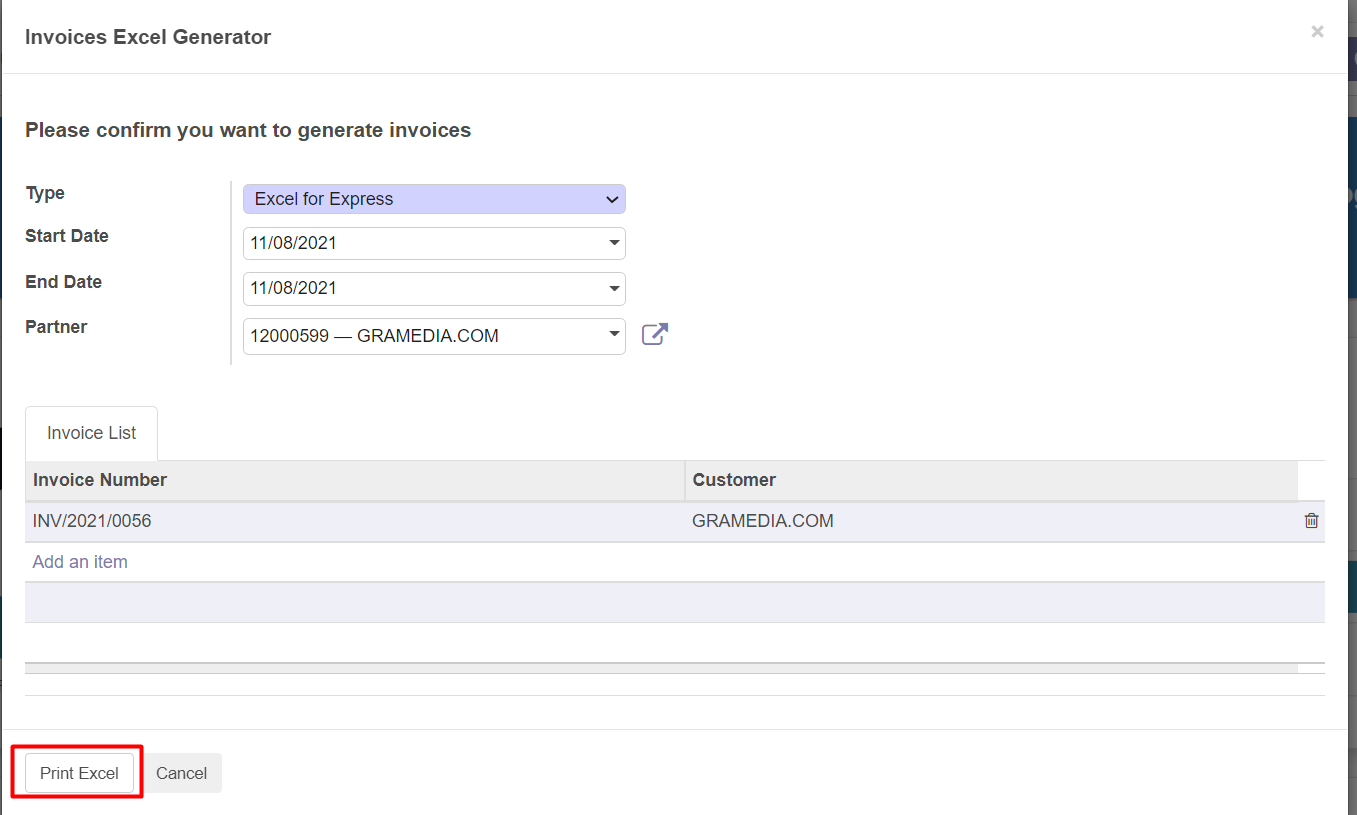Click the End Date field label

[63, 282]
